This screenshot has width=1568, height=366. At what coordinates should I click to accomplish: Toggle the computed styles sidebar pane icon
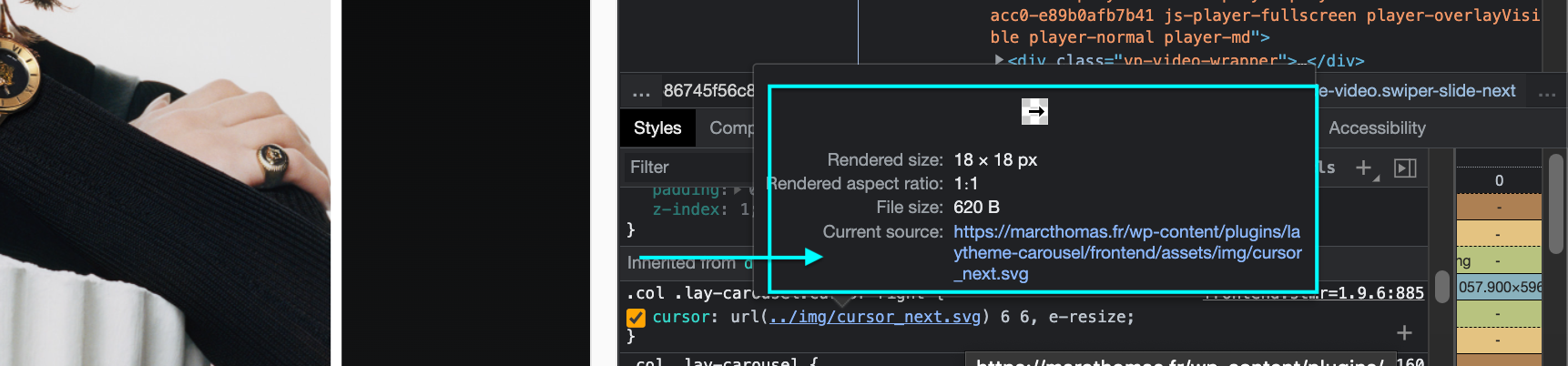tap(1405, 168)
